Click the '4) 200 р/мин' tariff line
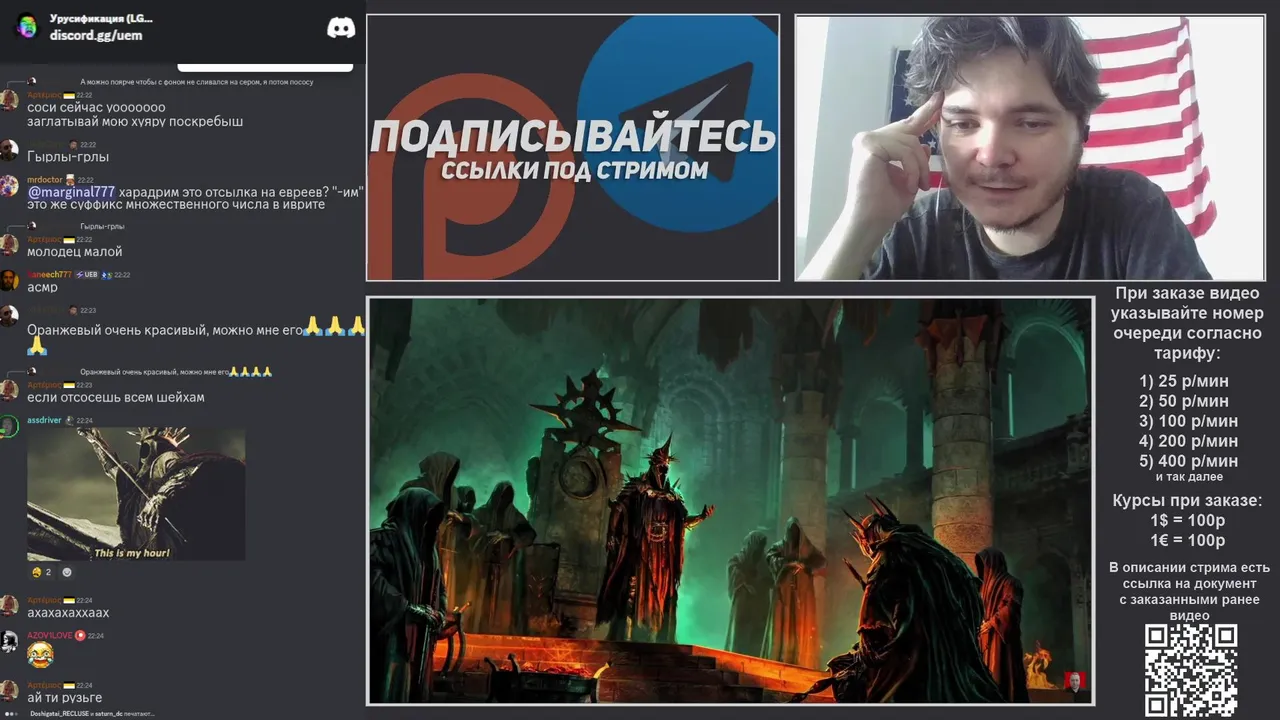Viewport: 1280px width, 720px height. pyautogui.click(x=1188, y=441)
